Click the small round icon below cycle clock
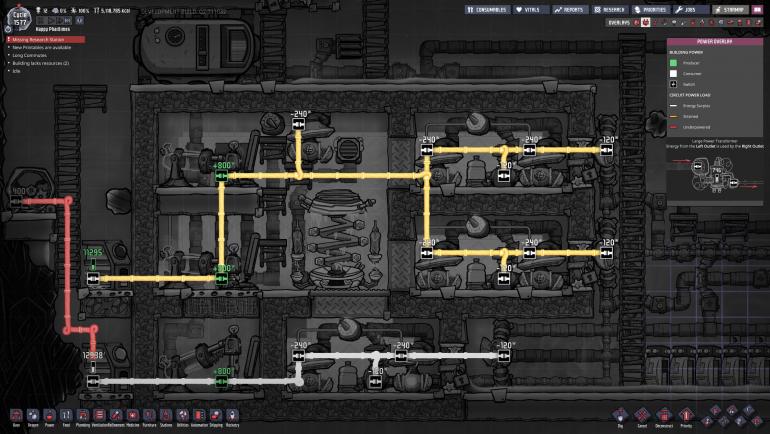The image size is (770, 434). coord(8,29)
